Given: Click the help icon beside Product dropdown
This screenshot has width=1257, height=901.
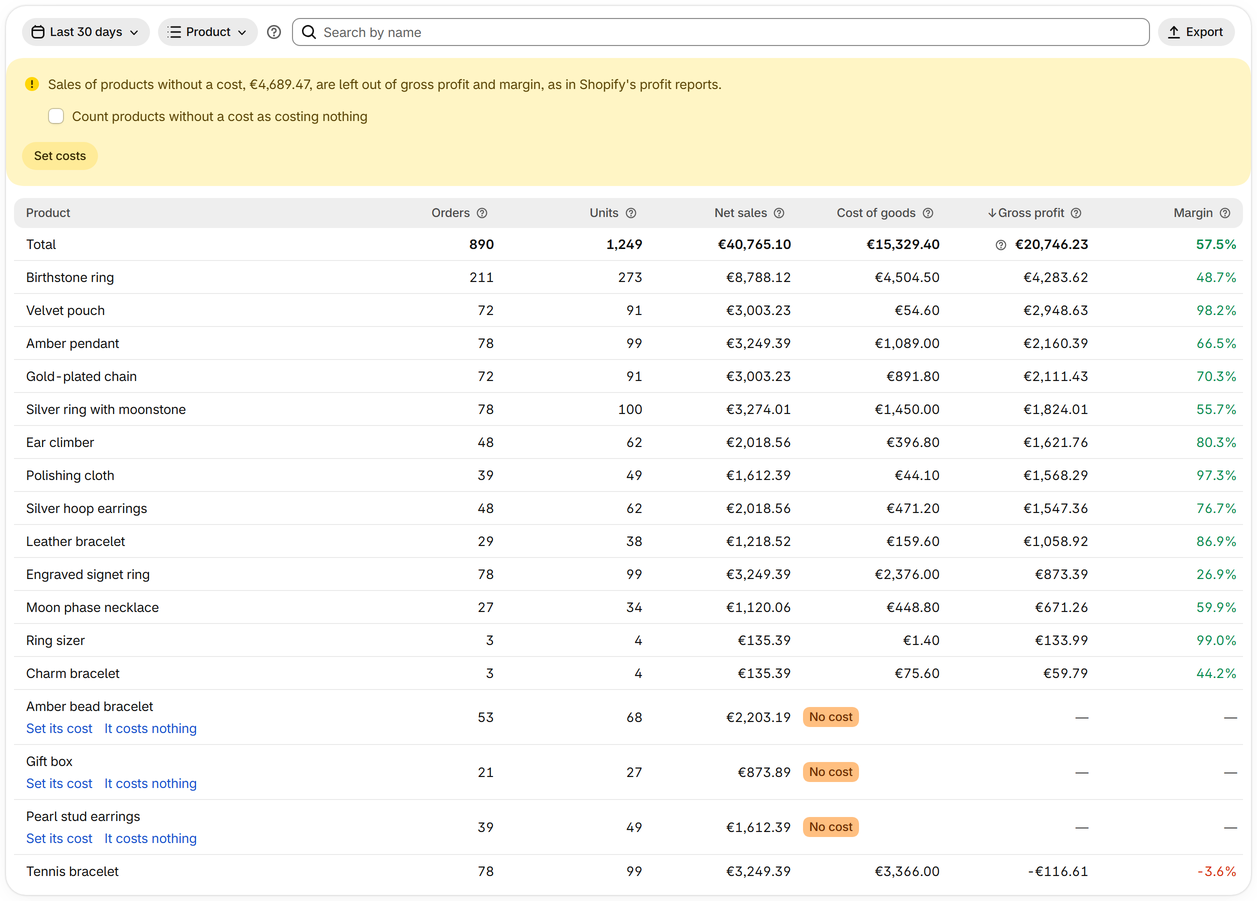Looking at the screenshot, I should (x=274, y=32).
